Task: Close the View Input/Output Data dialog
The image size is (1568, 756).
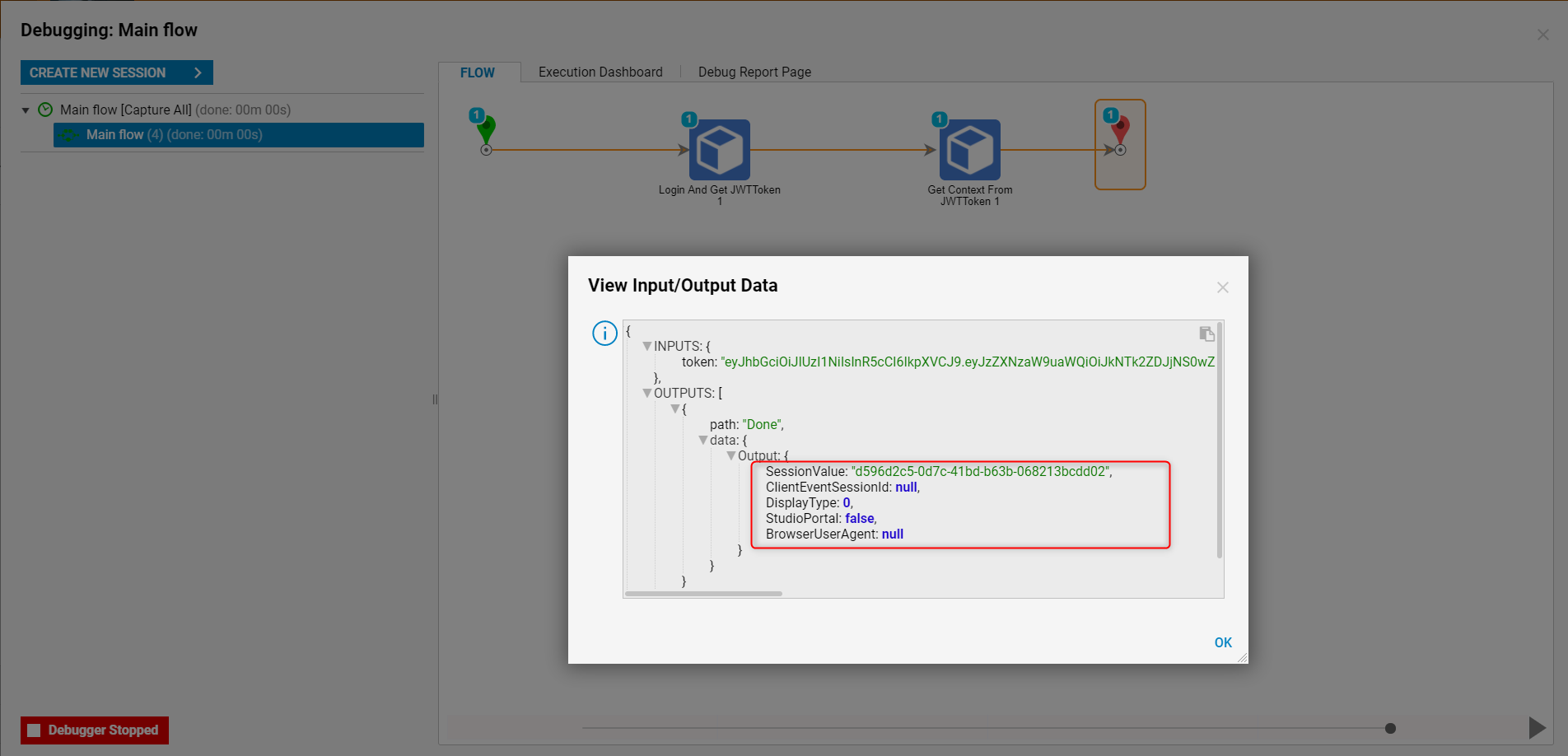Action: point(1223,287)
